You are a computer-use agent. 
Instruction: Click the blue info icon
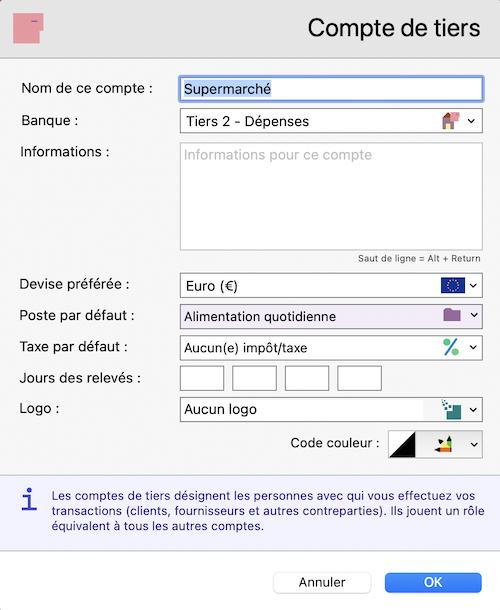[x=29, y=499]
